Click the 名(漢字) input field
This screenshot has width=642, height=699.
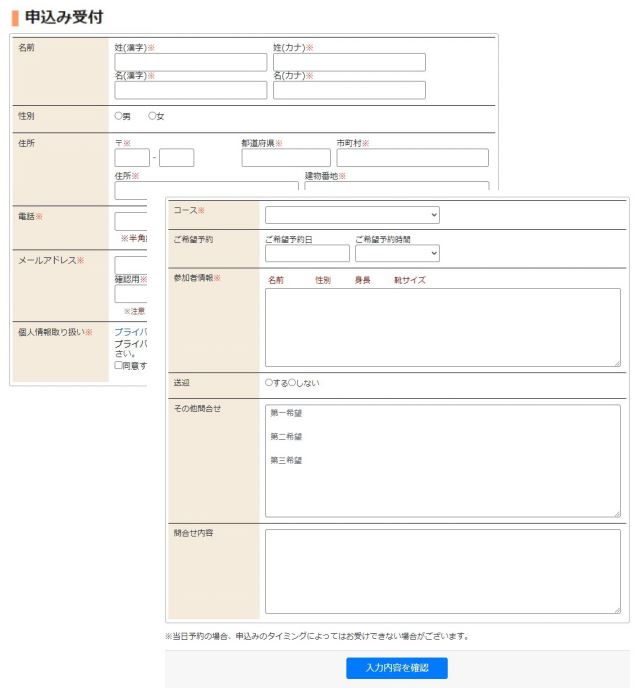pos(191,90)
